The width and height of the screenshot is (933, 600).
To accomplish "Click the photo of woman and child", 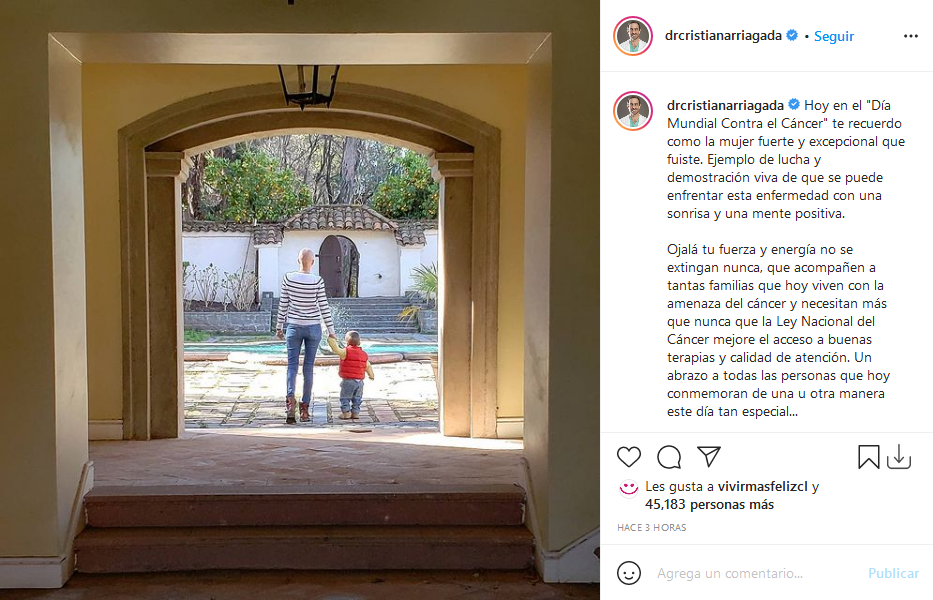I will [x=300, y=300].
